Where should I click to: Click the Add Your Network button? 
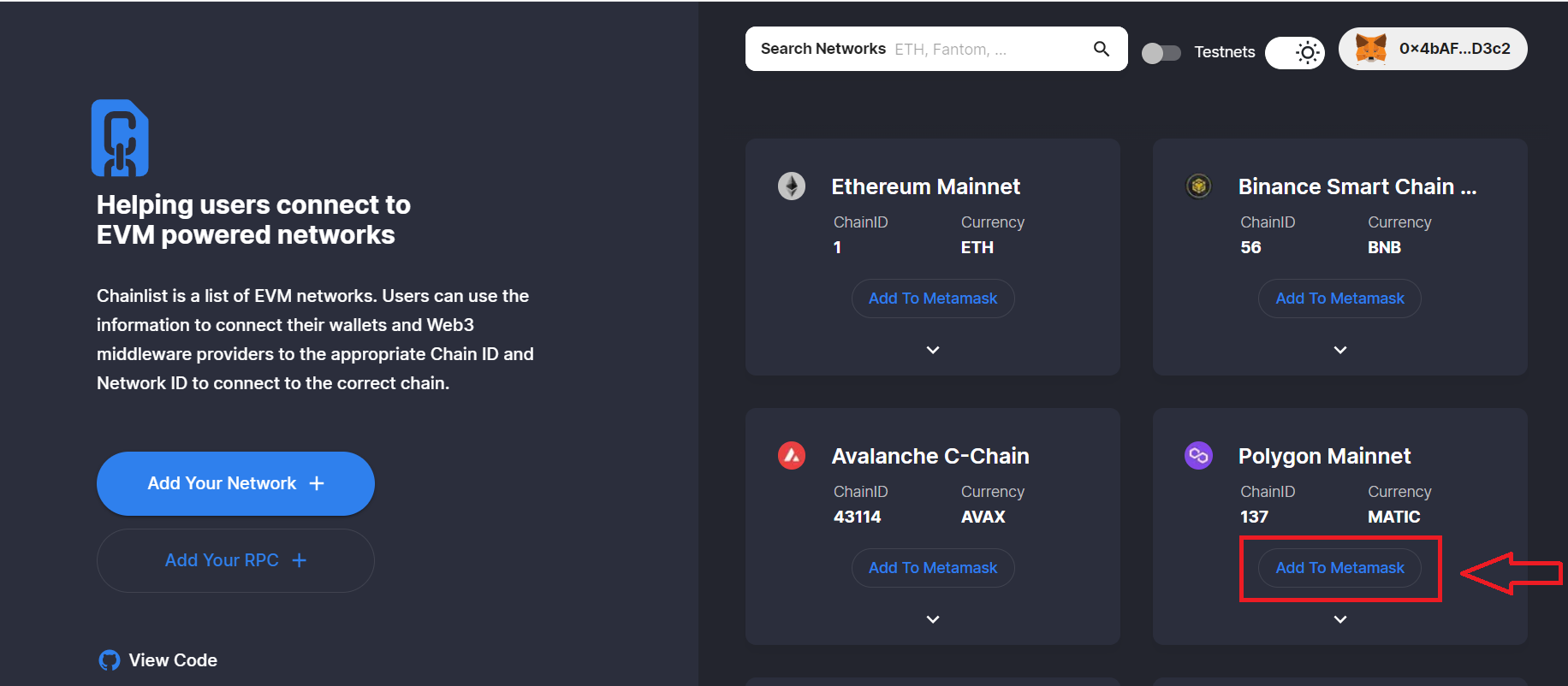(x=235, y=483)
